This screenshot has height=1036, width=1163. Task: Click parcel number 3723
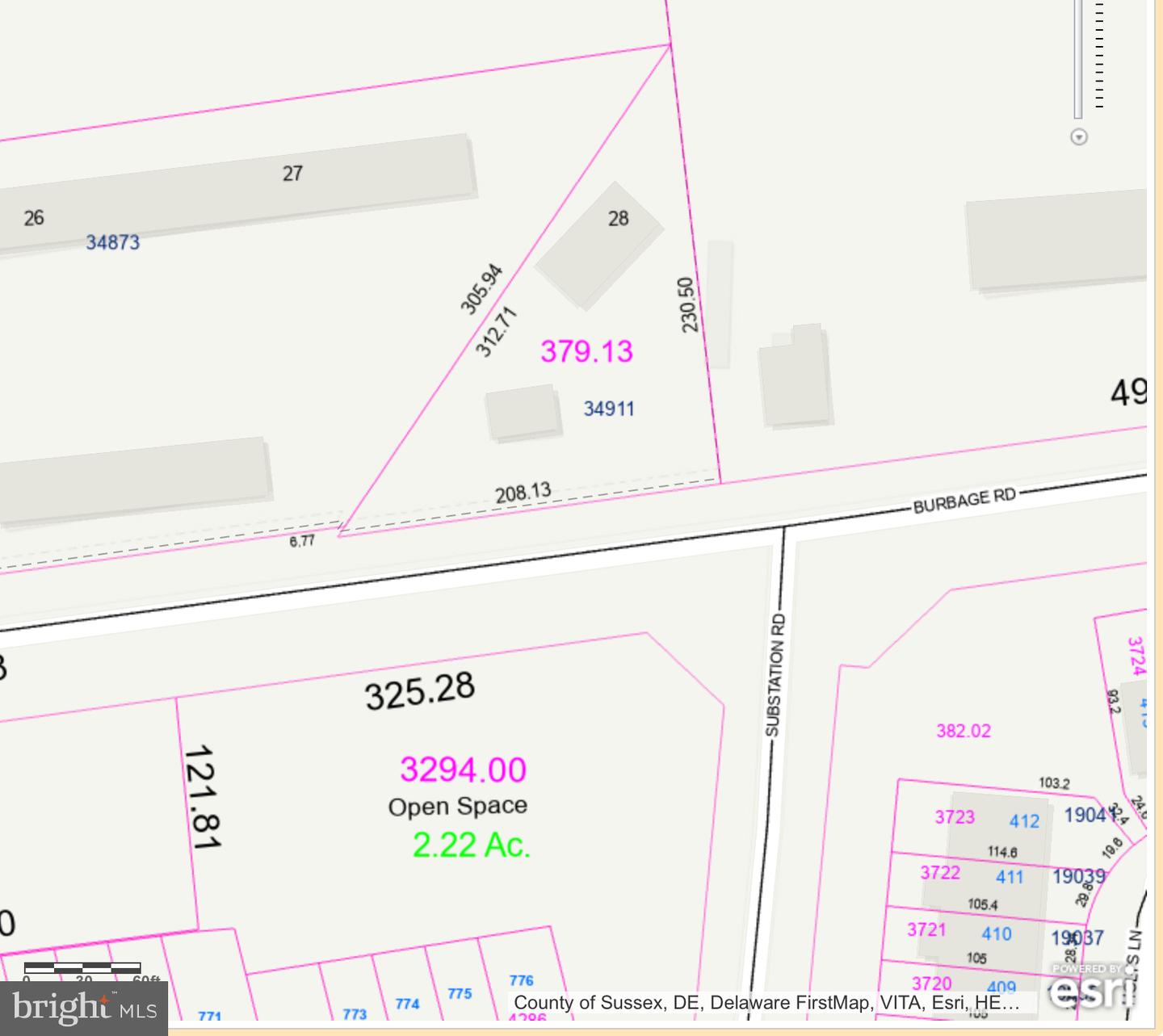pyautogui.click(x=955, y=817)
